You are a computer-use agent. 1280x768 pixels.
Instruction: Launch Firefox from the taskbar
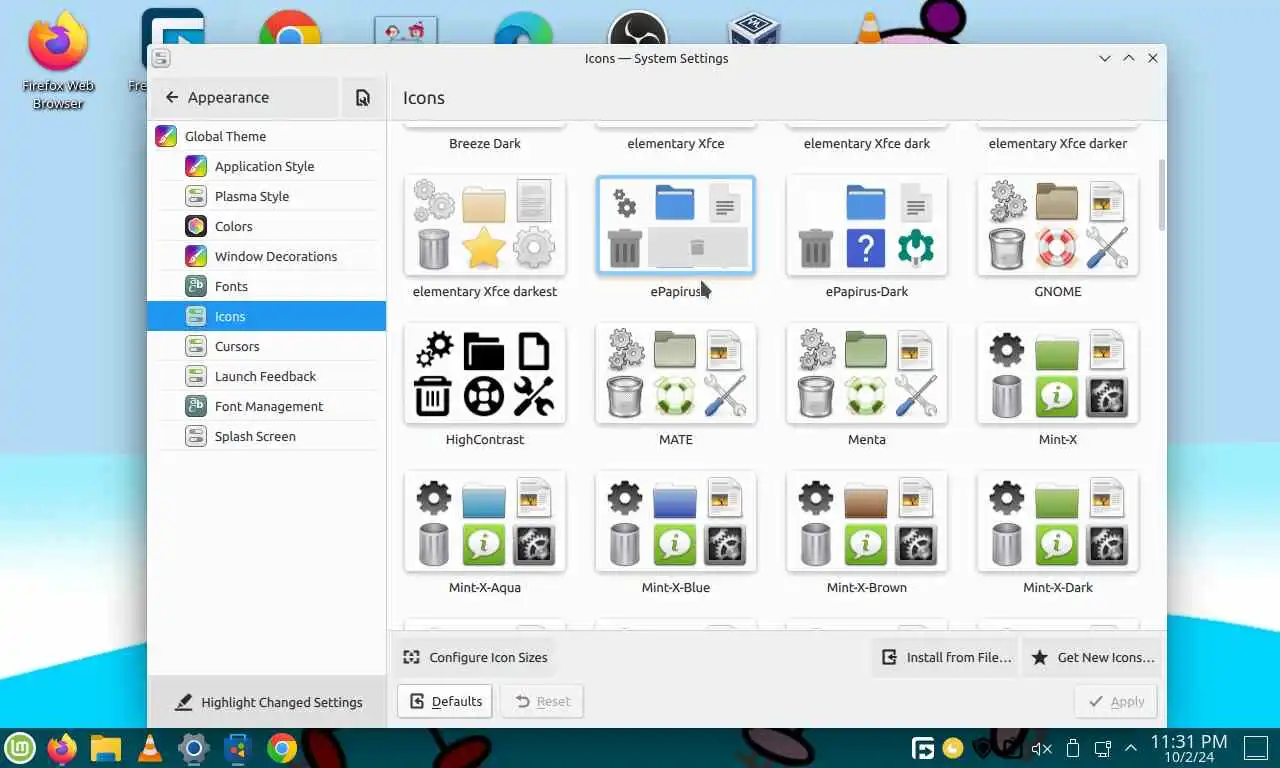63,747
